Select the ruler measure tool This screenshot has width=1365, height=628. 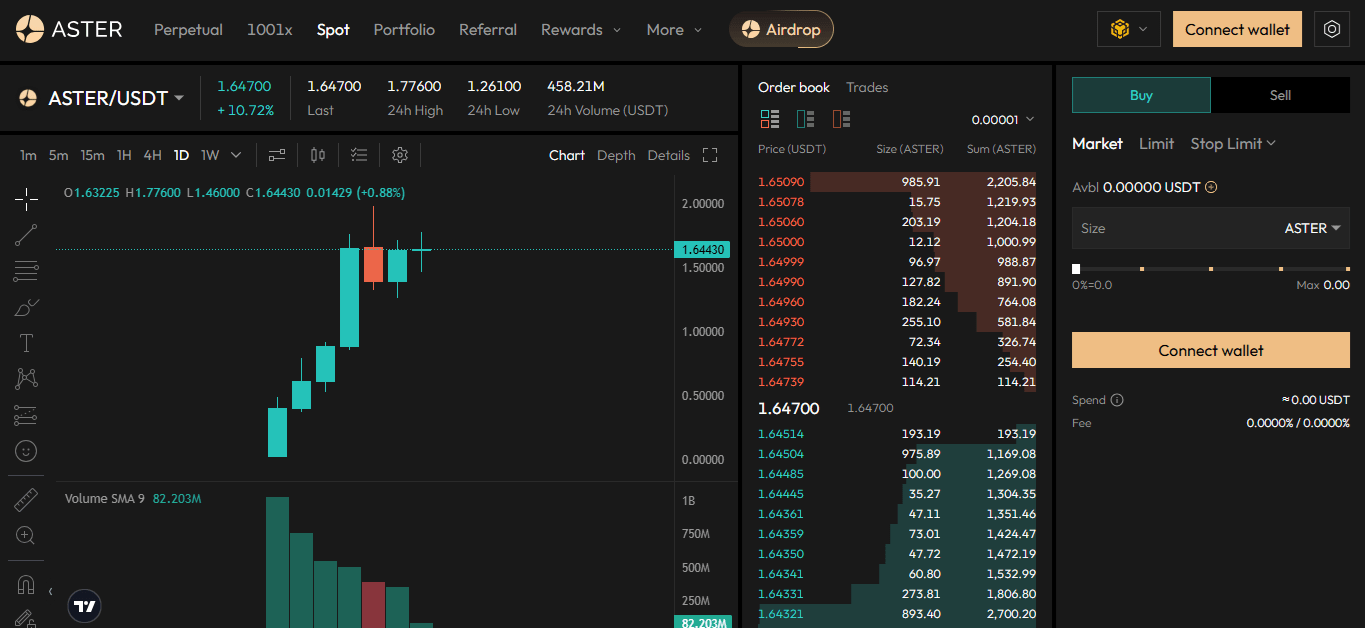(x=27, y=499)
